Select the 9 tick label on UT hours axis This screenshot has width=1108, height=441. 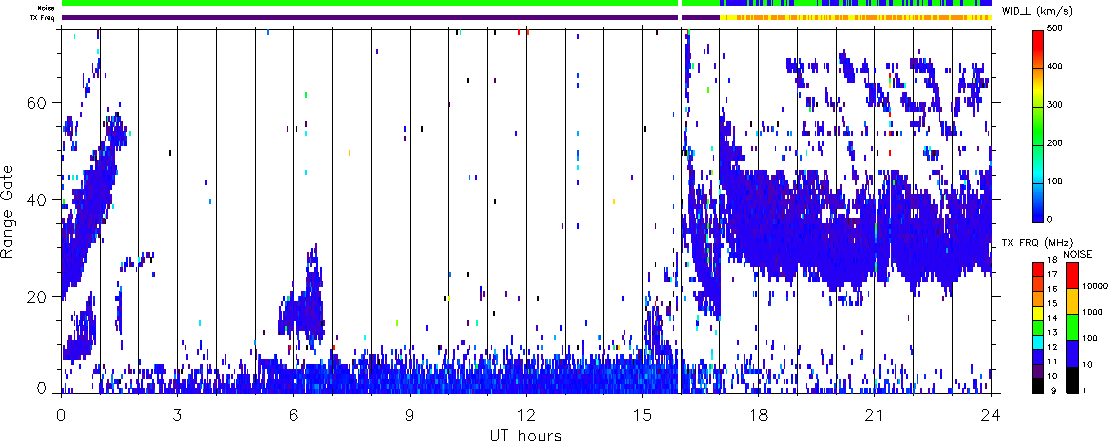click(x=410, y=415)
